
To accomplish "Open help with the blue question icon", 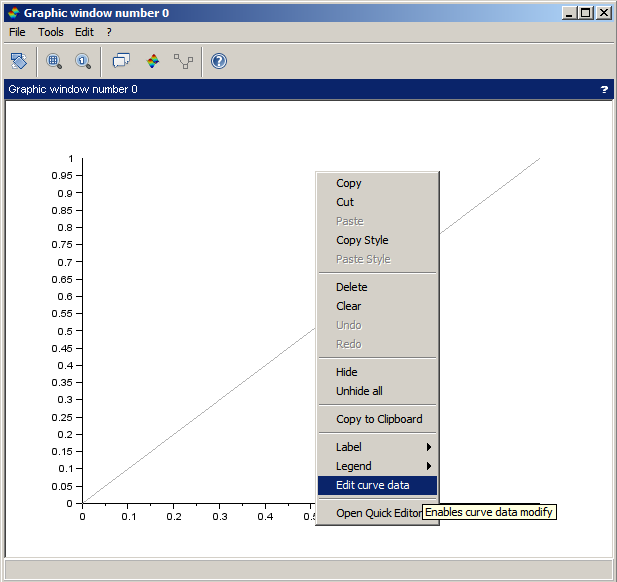I will (219, 62).
